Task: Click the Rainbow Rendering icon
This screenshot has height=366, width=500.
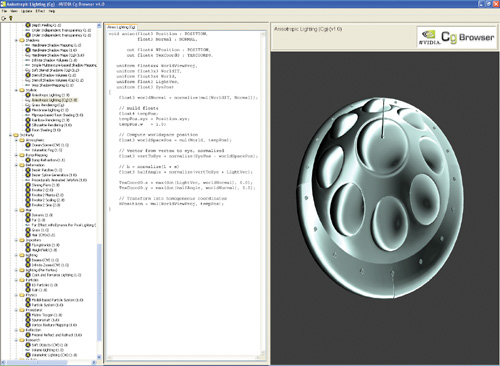Action: coord(28,120)
